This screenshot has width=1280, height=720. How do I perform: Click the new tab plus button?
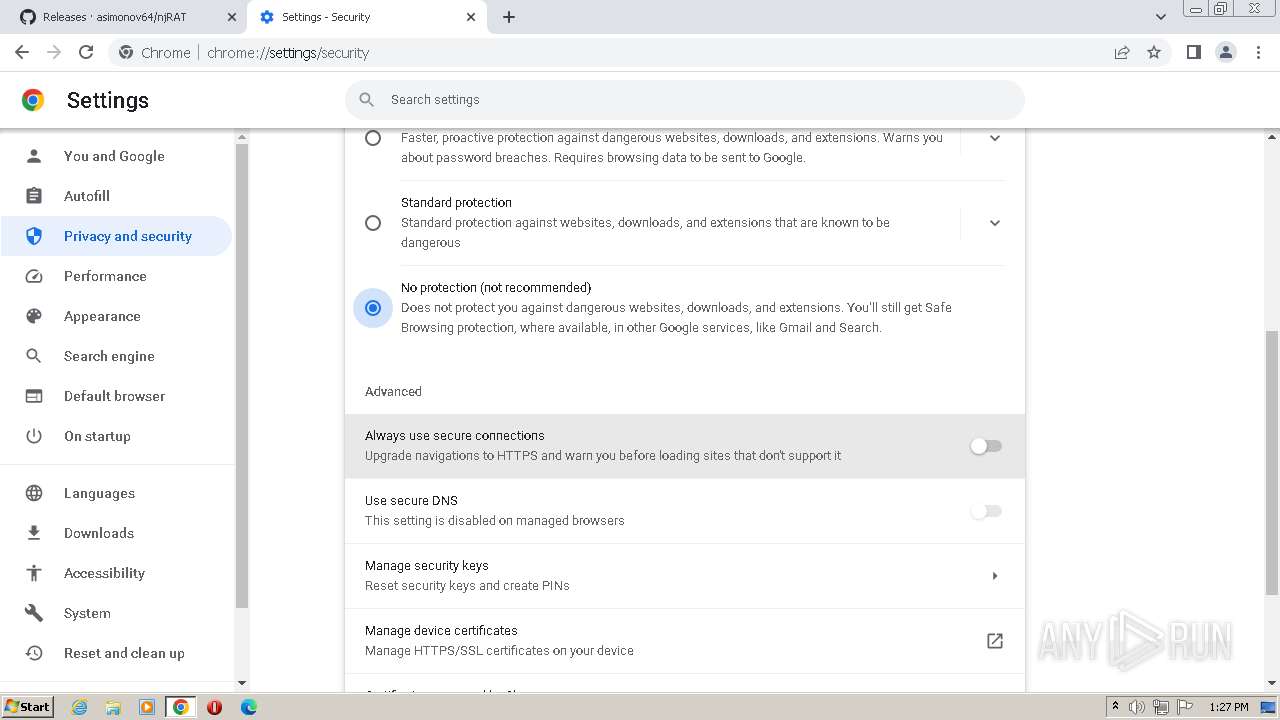(x=508, y=17)
